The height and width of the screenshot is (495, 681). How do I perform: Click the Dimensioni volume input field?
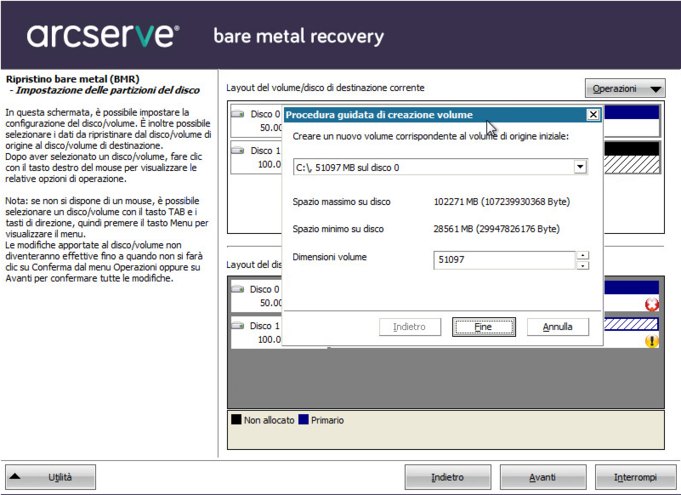(x=503, y=260)
